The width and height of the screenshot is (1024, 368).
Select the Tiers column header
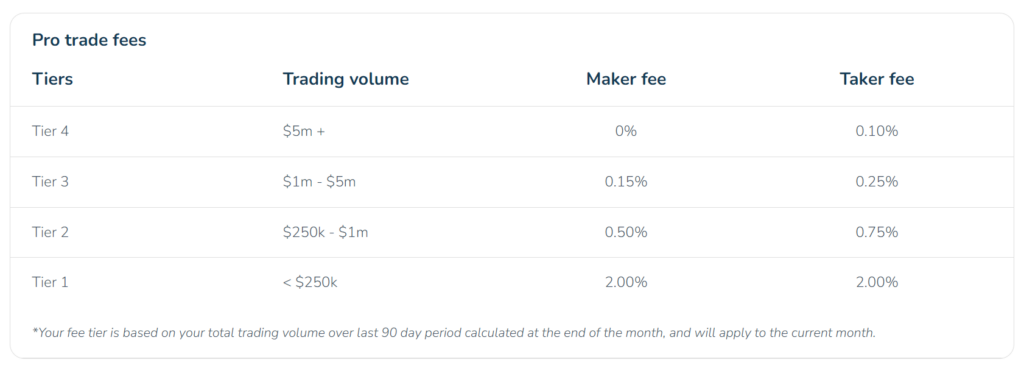coord(52,79)
